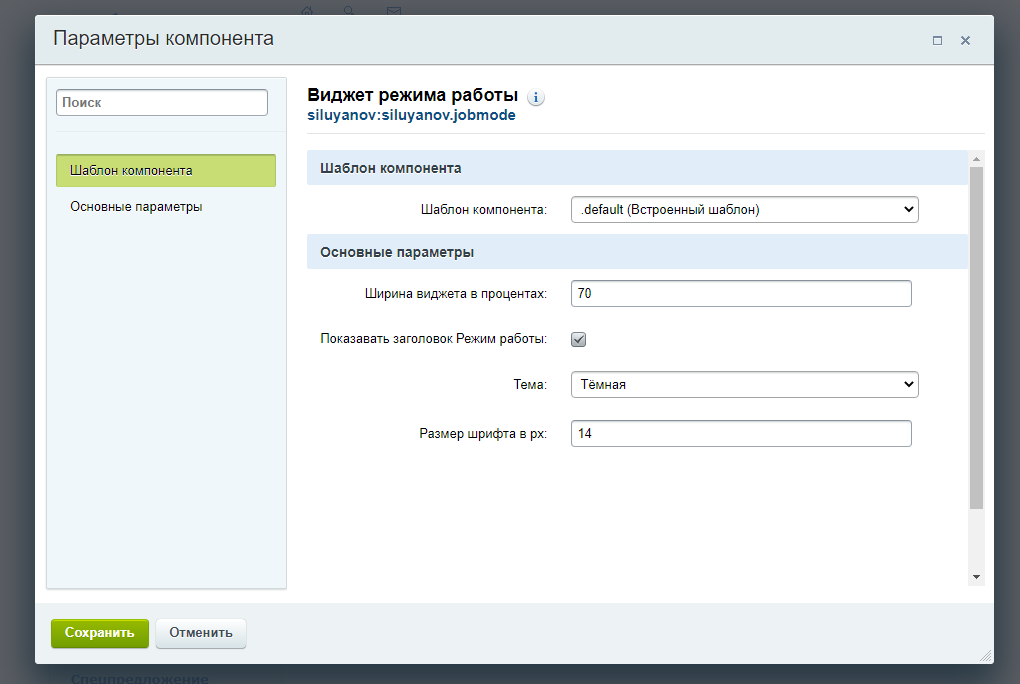The width and height of the screenshot is (1020, 684).
Task: Switch to Основные параметры section
Action: 137,206
